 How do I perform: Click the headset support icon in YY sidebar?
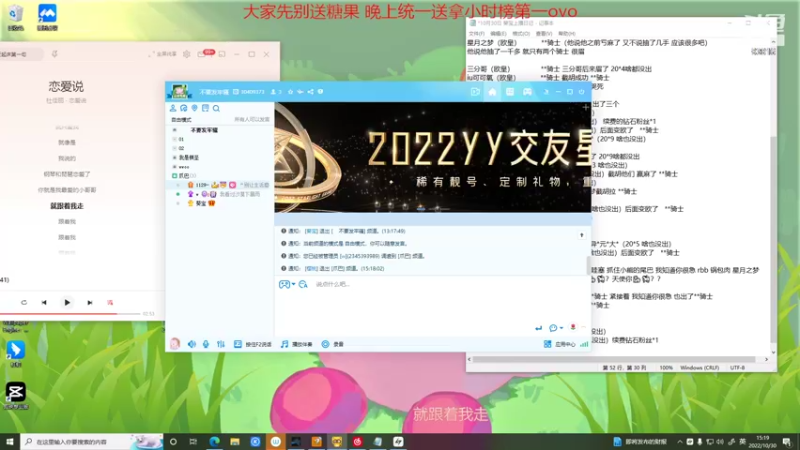point(184,108)
